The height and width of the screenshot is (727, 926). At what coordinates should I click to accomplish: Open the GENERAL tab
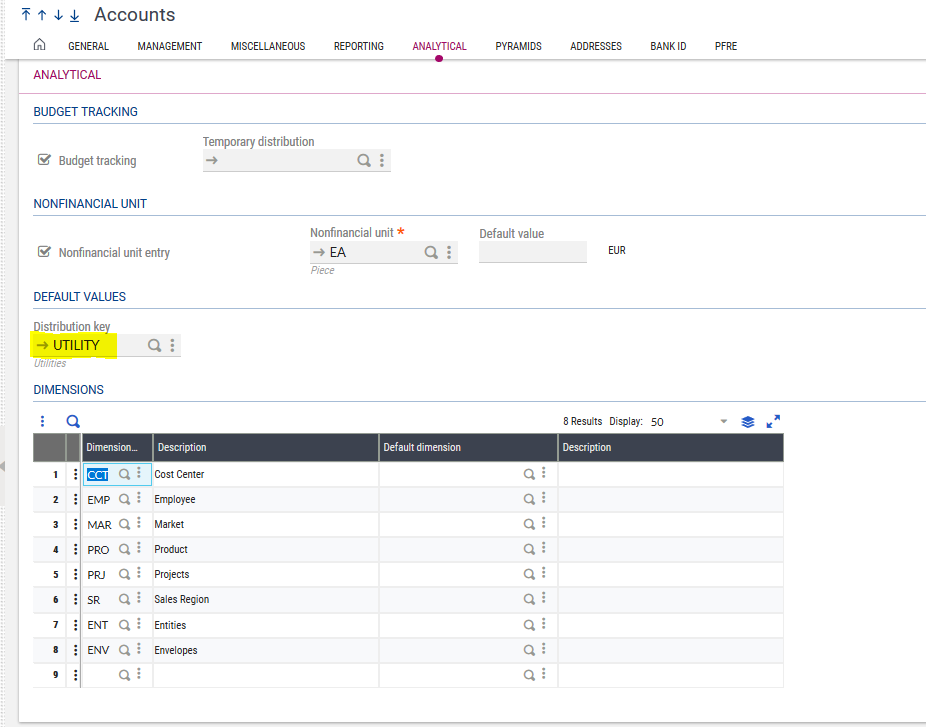(88, 46)
